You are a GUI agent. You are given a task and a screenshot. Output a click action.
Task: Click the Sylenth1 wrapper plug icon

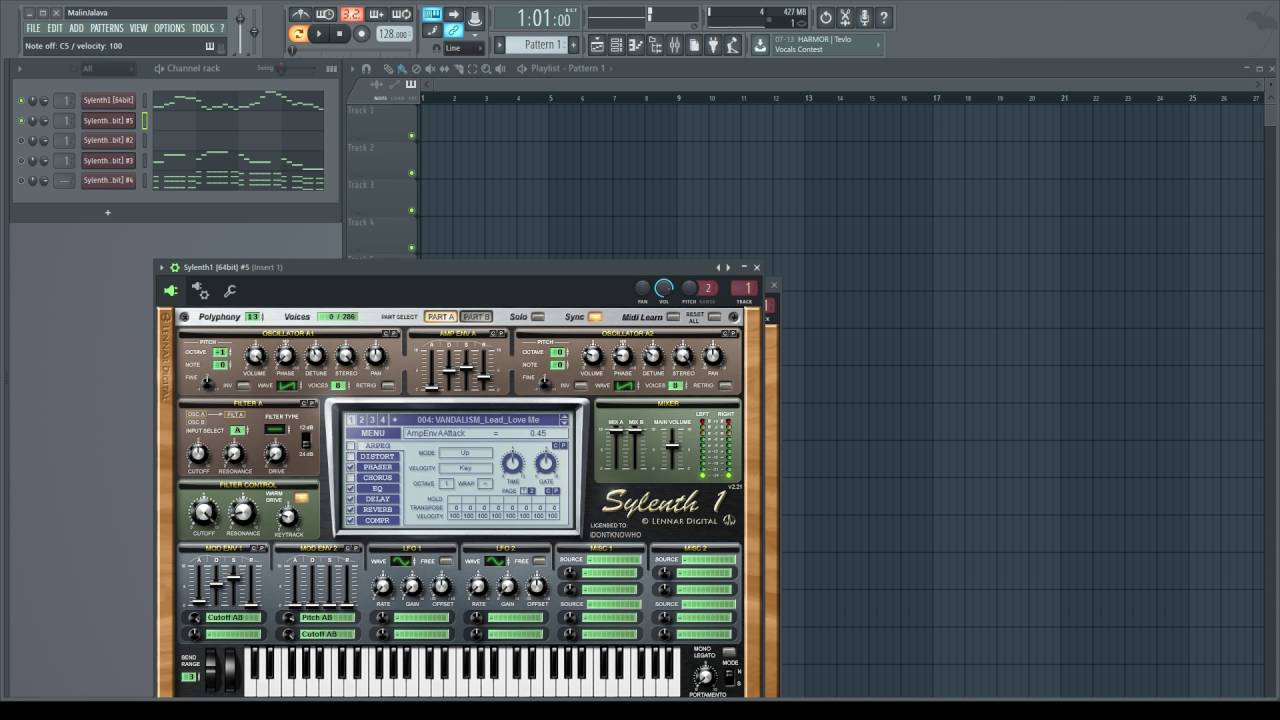[x=171, y=291]
